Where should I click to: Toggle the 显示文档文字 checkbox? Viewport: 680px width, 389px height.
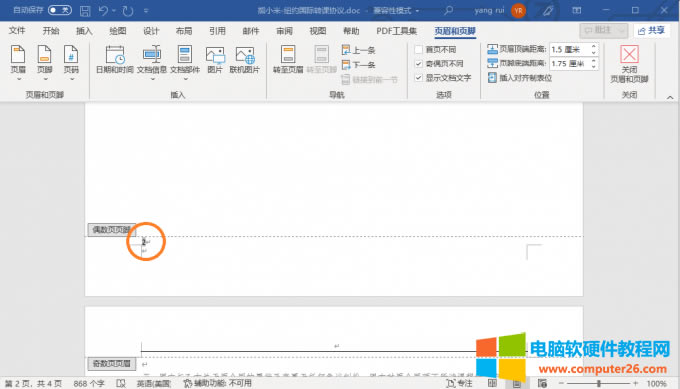click(x=418, y=78)
